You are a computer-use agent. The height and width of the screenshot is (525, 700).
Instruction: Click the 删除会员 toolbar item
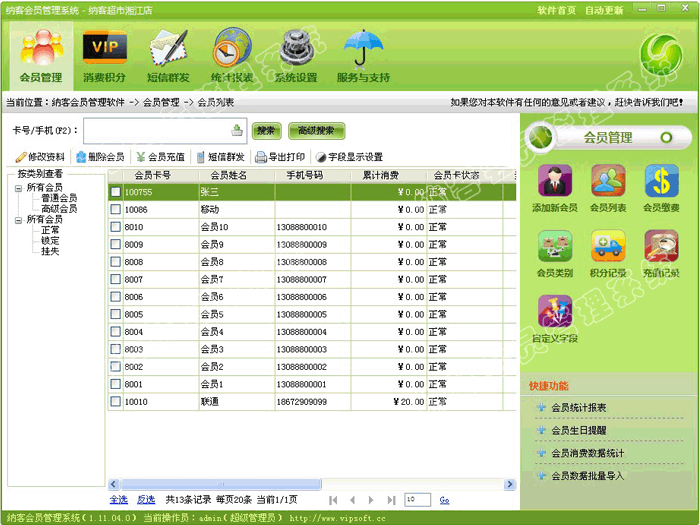pos(100,157)
